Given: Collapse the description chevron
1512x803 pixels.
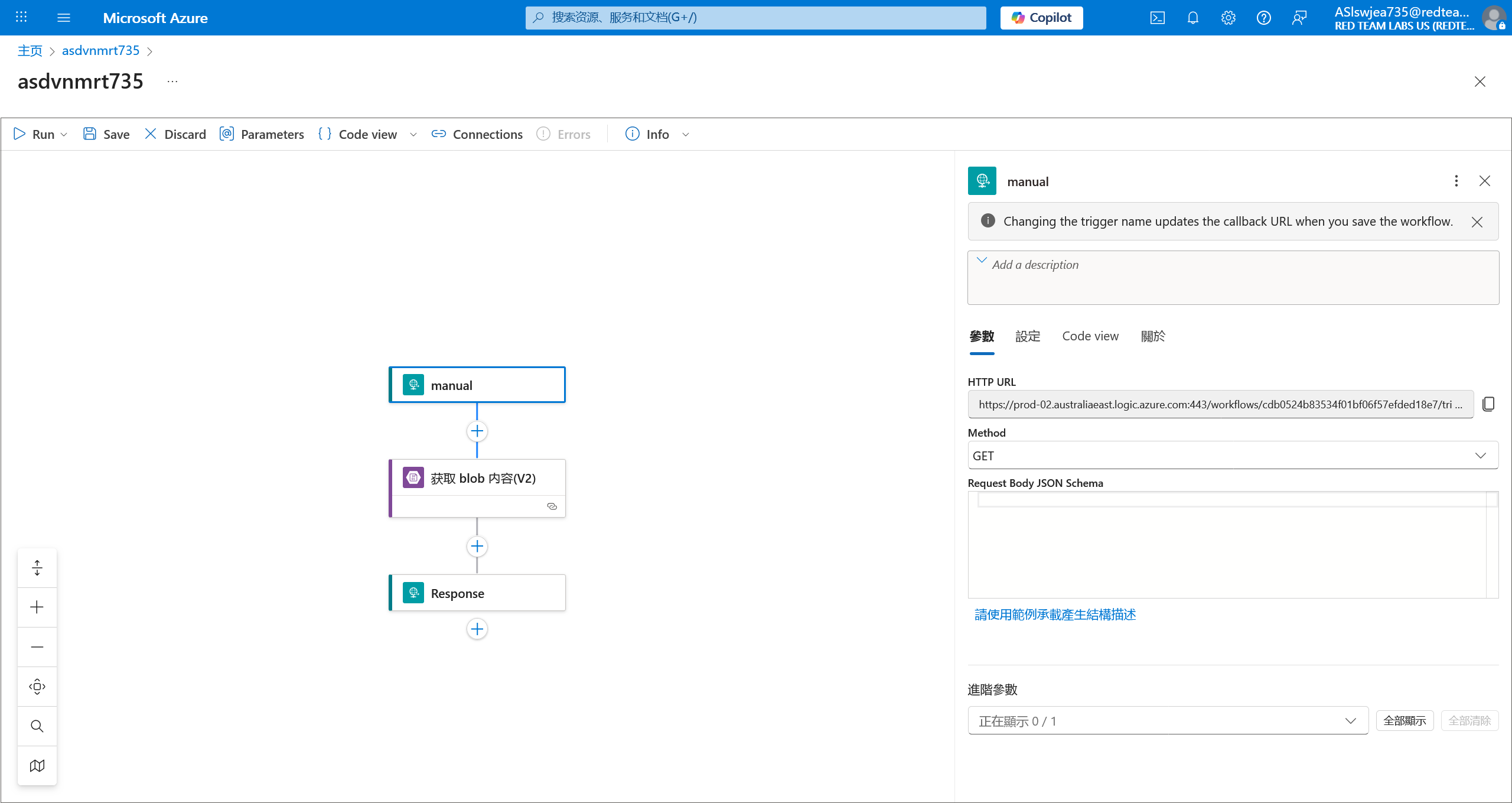Looking at the screenshot, I should 982,261.
